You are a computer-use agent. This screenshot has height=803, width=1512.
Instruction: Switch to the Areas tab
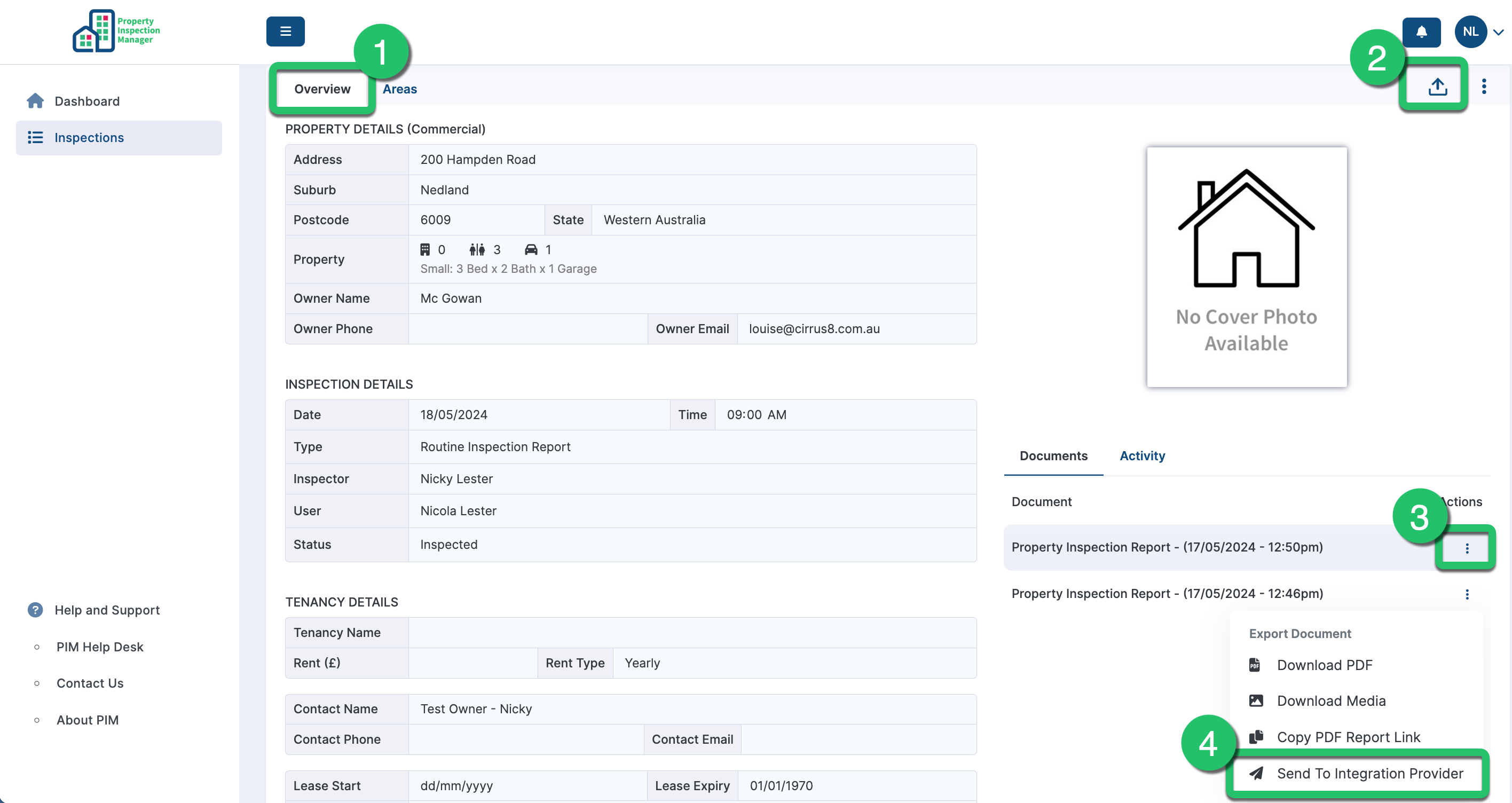click(x=399, y=89)
